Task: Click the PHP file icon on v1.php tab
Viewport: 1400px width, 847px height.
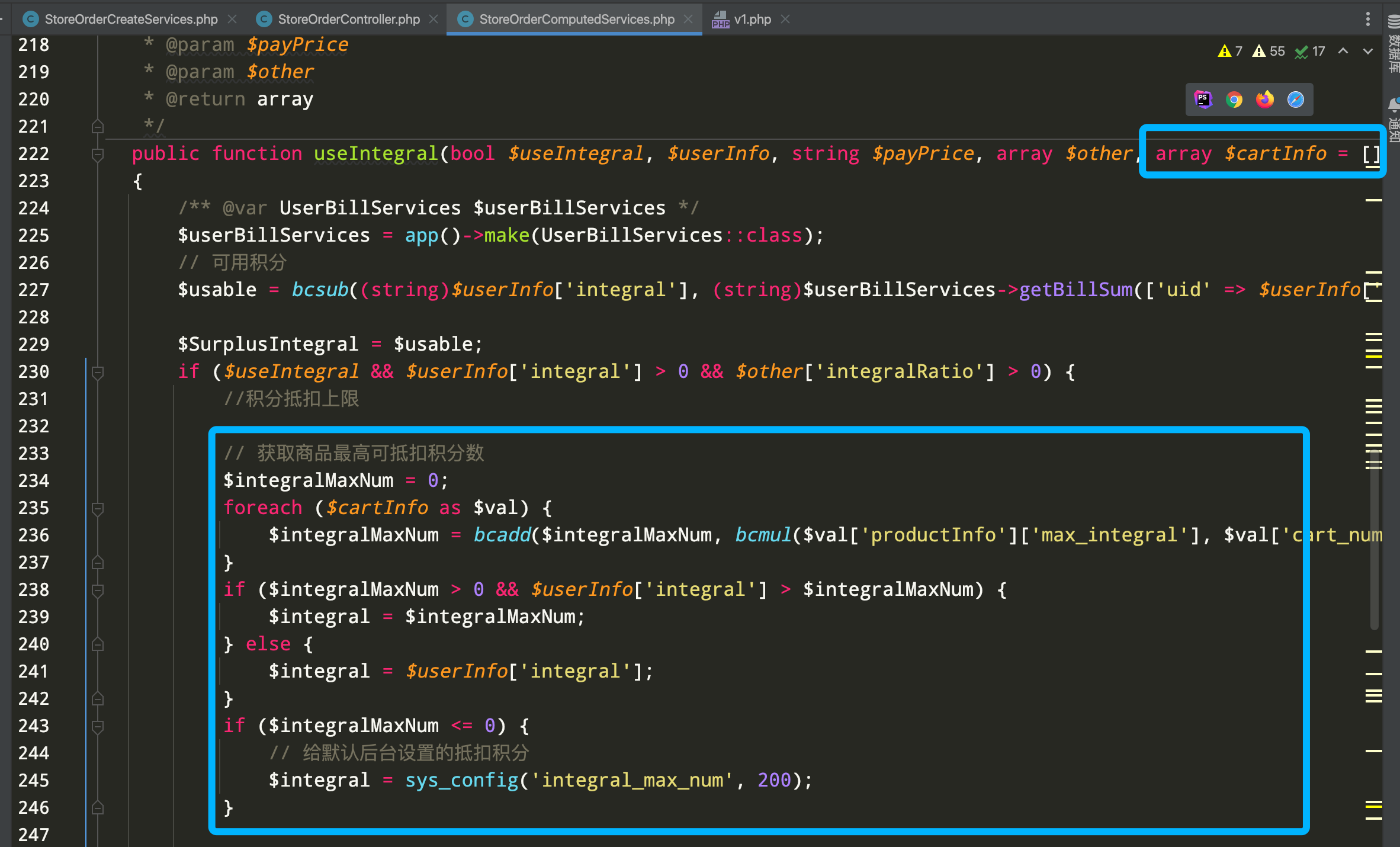Action: tap(720, 19)
